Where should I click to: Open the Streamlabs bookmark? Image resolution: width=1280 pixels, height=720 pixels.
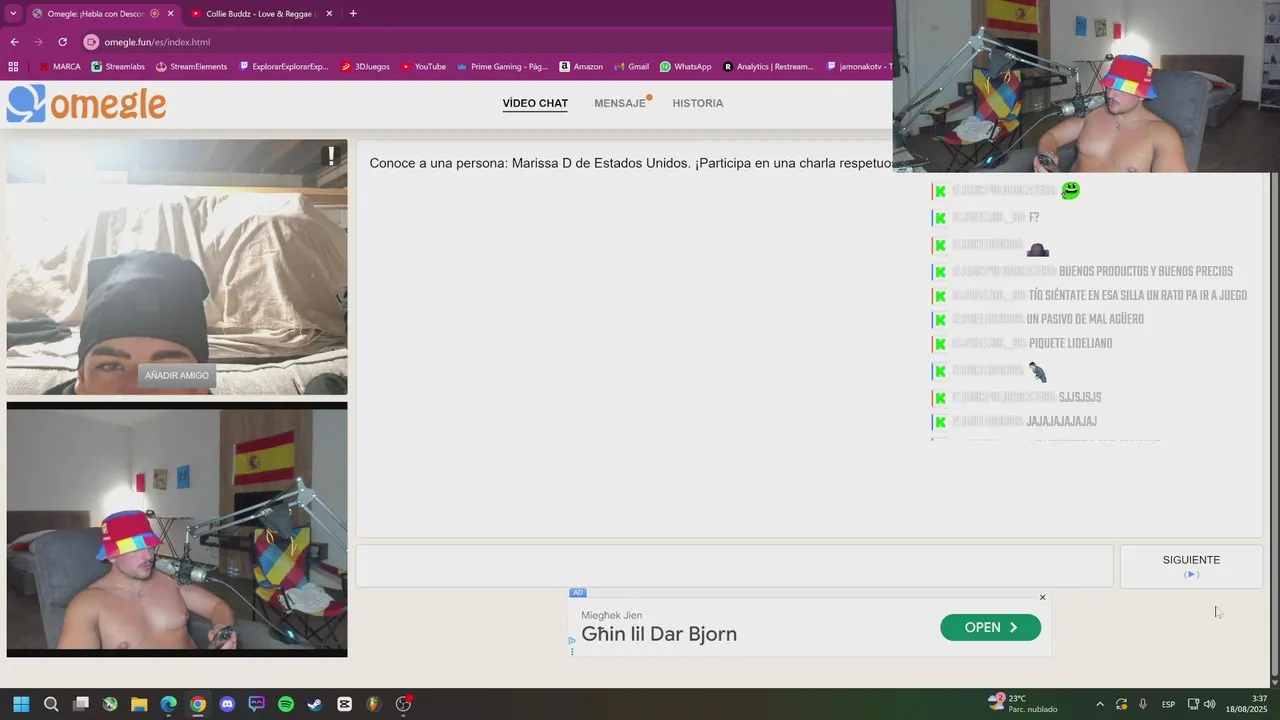pyautogui.click(x=118, y=67)
